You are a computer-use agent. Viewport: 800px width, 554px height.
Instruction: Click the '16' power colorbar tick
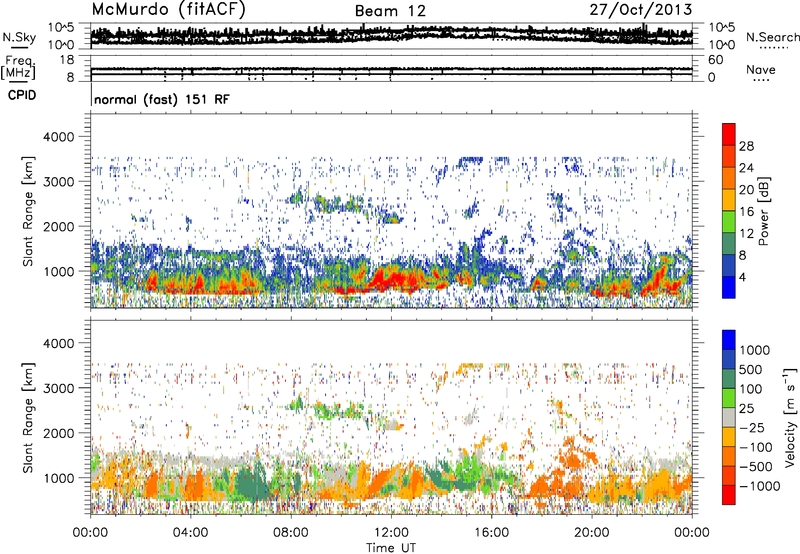(x=746, y=212)
